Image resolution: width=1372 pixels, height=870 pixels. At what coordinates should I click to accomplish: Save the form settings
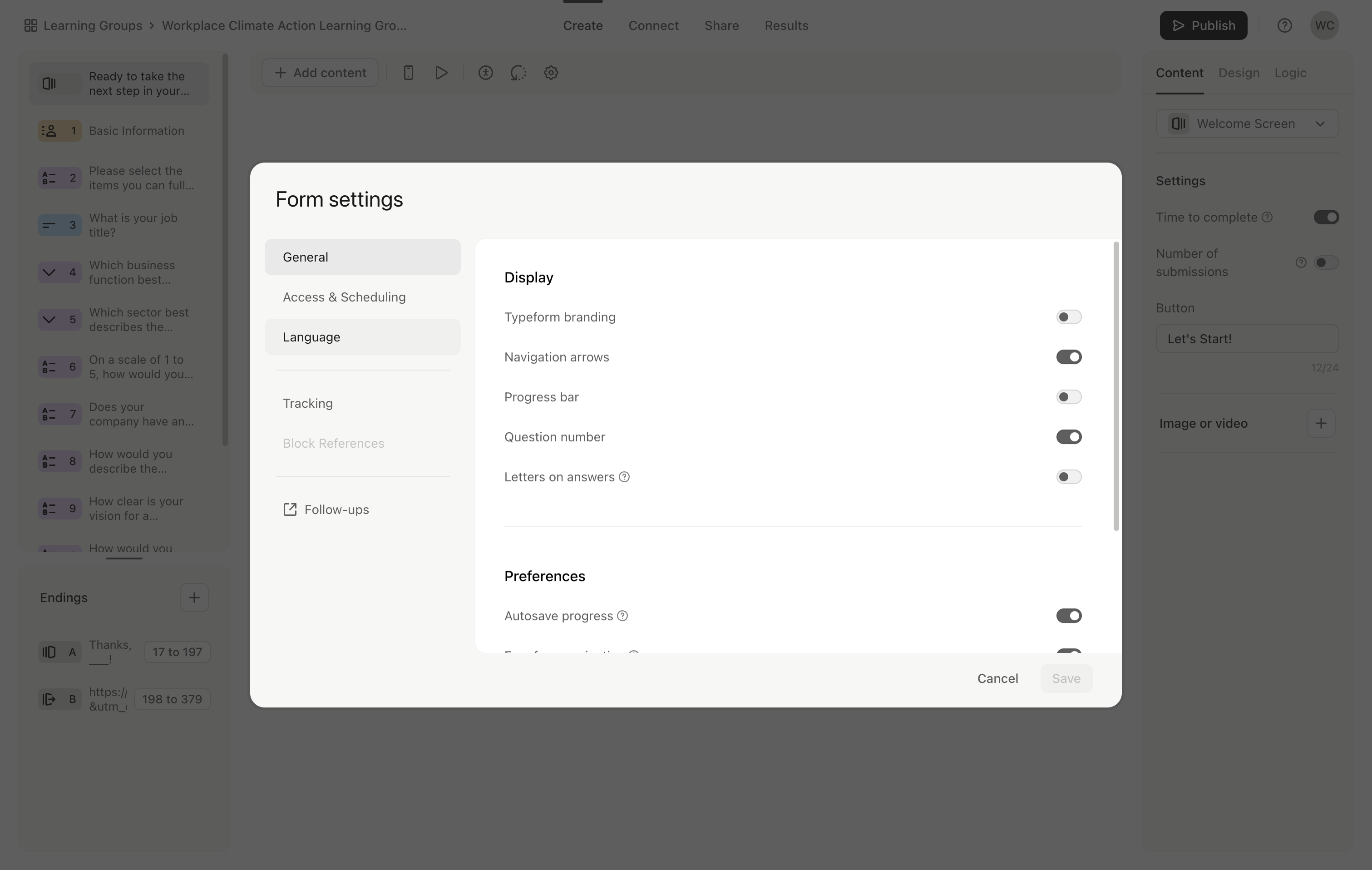pos(1066,678)
